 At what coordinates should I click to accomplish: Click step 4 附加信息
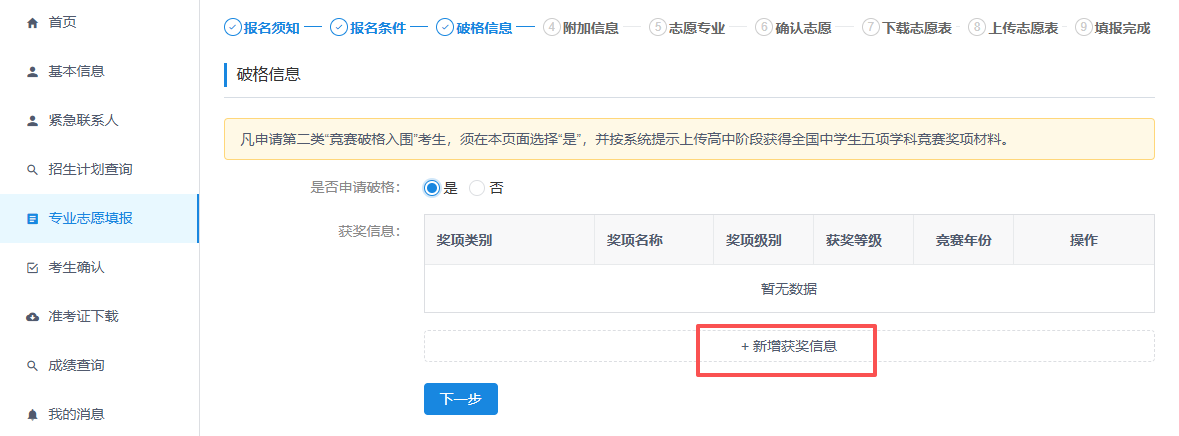tap(581, 28)
